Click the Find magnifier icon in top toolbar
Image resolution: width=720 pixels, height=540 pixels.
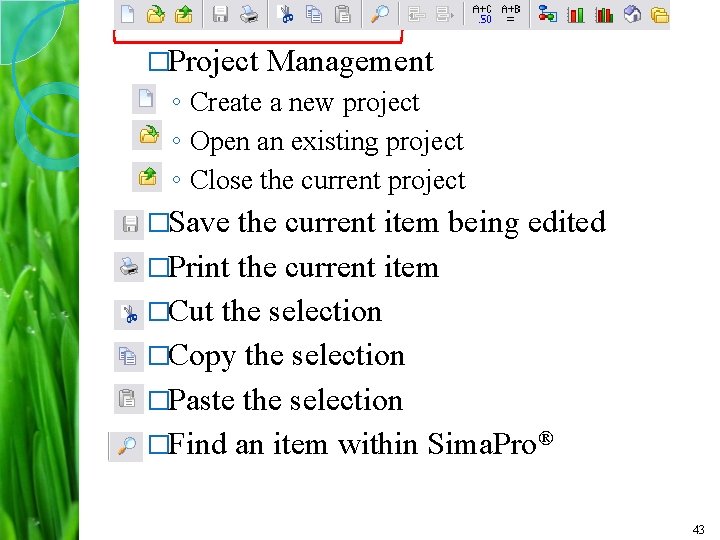point(380,14)
